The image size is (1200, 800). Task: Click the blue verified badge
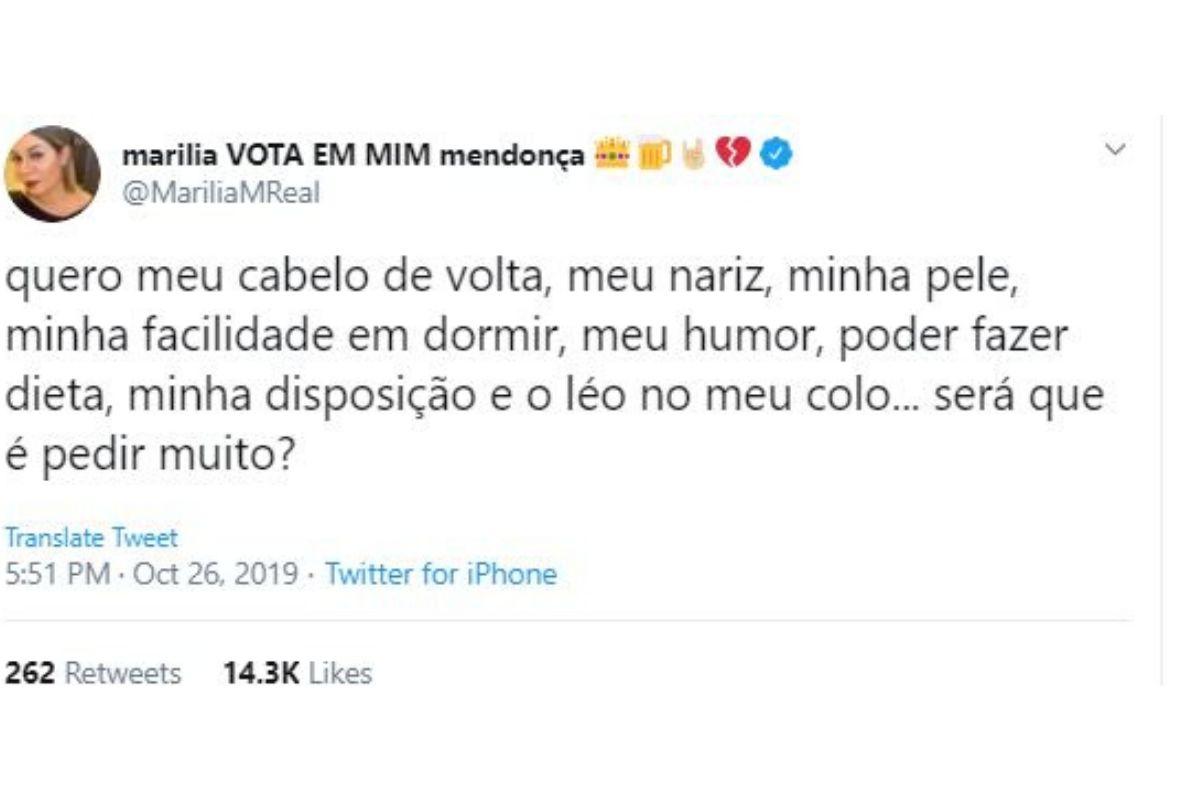[775, 155]
